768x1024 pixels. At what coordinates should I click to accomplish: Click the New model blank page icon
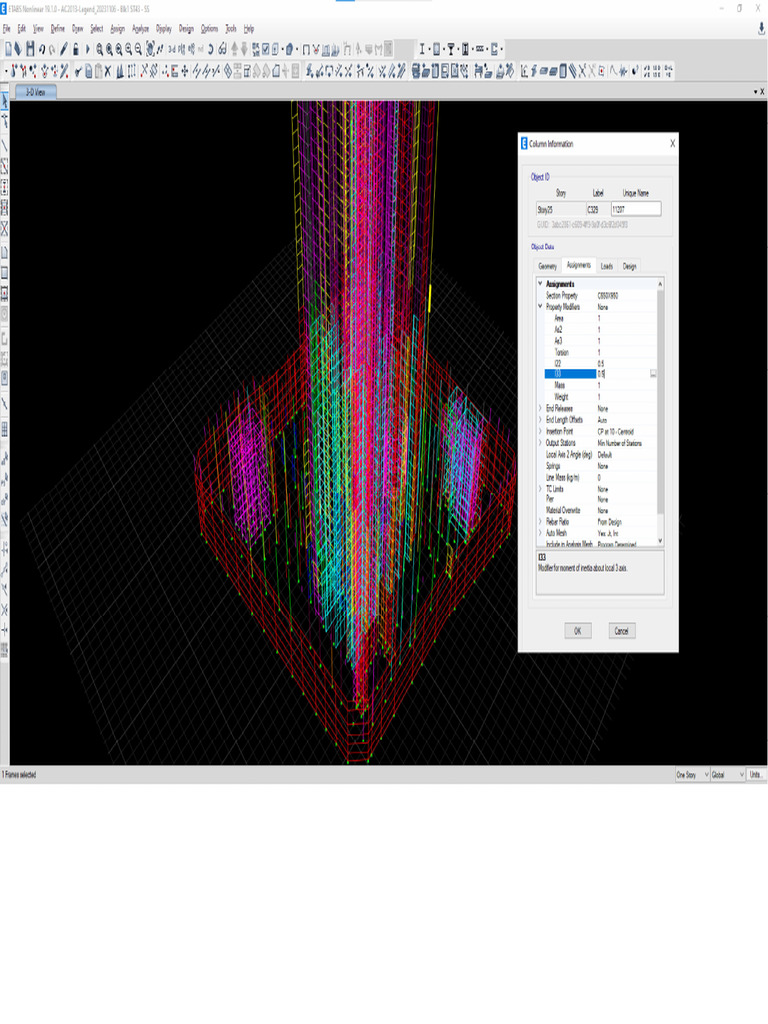coord(9,48)
